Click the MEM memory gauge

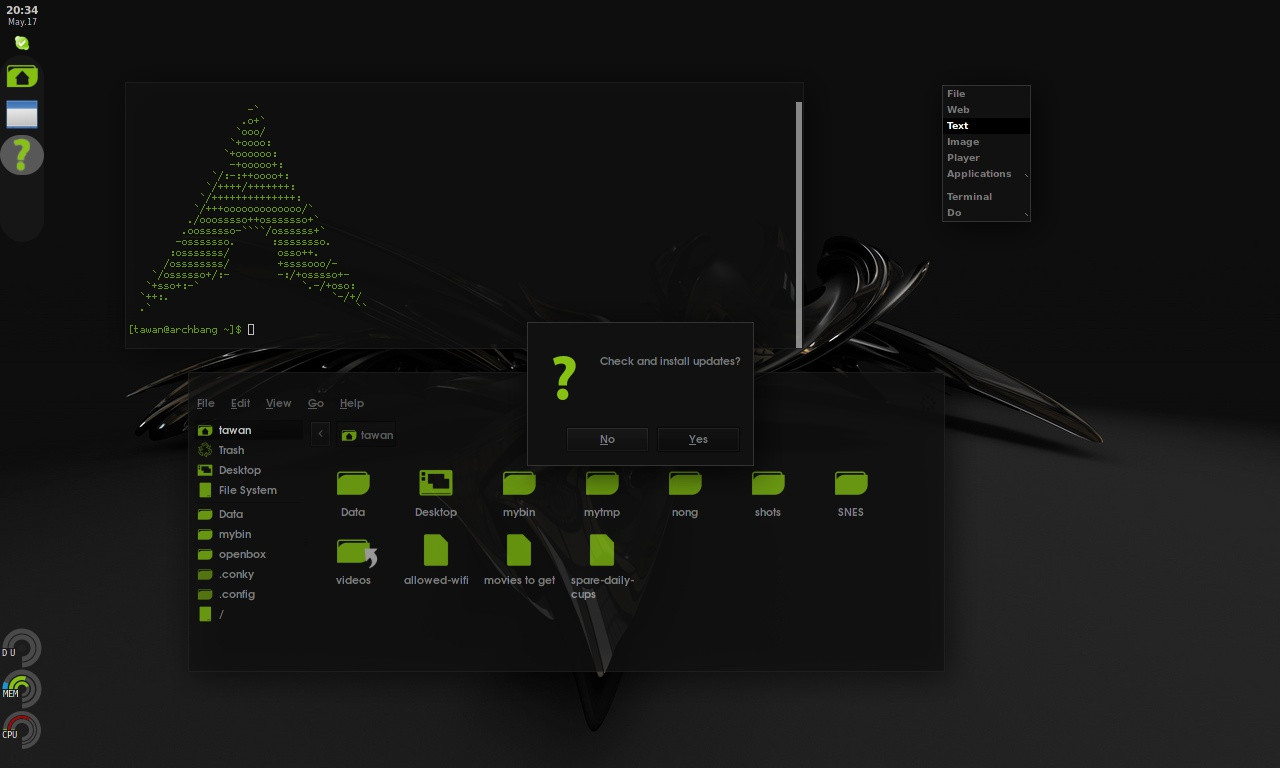tap(21, 690)
